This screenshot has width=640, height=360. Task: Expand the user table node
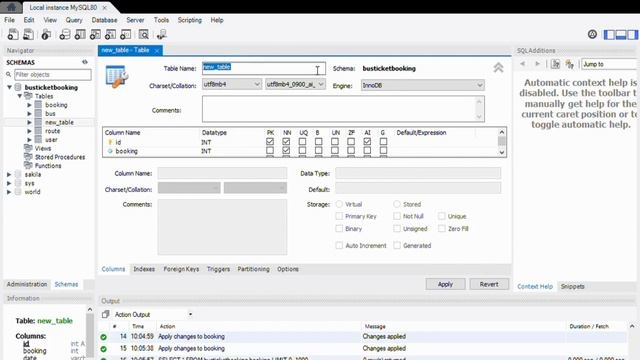click(x=29, y=140)
